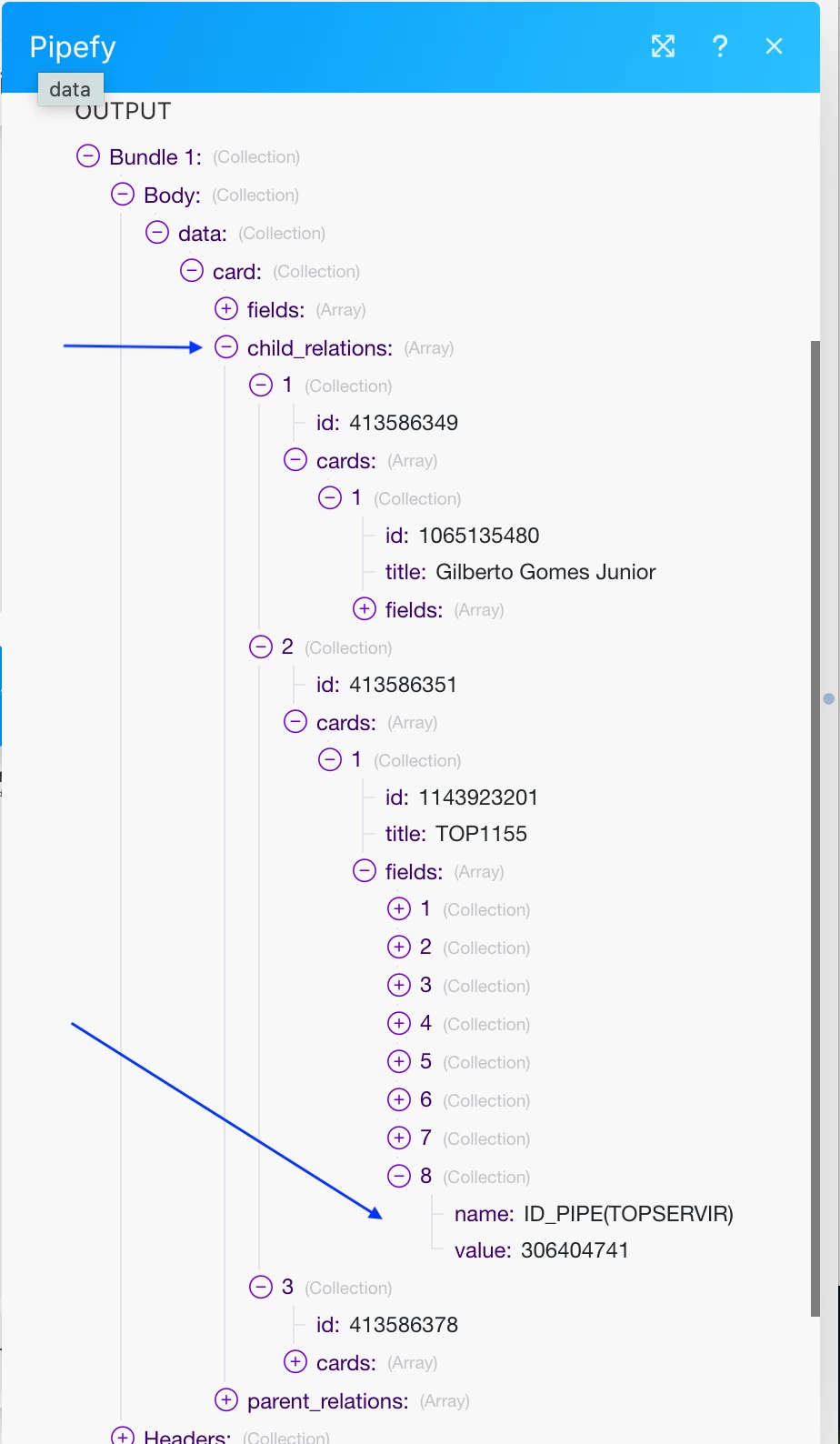The image size is (840, 1444).
Task: Select id value 413586378
Action: 404,1325
